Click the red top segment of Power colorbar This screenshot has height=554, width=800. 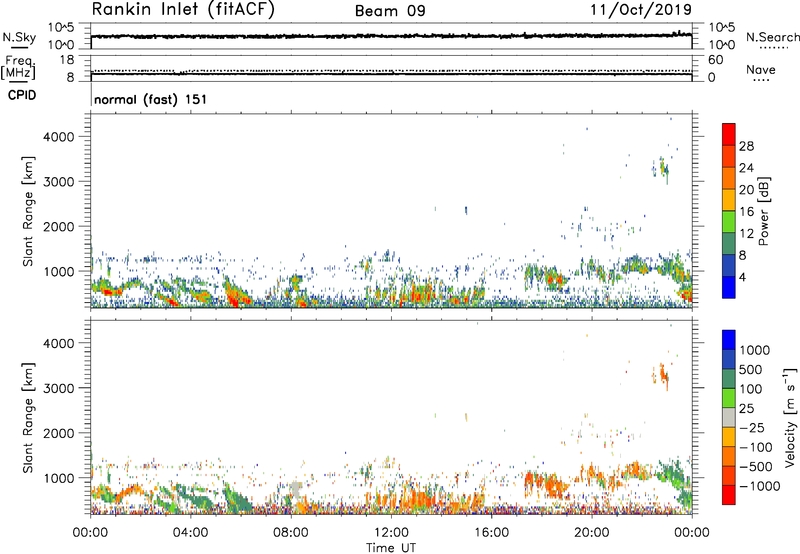click(x=729, y=134)
